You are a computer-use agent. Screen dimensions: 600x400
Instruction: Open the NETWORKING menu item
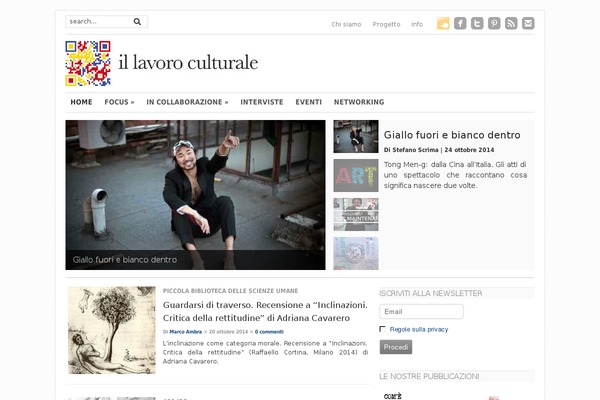tap(359, 102)
